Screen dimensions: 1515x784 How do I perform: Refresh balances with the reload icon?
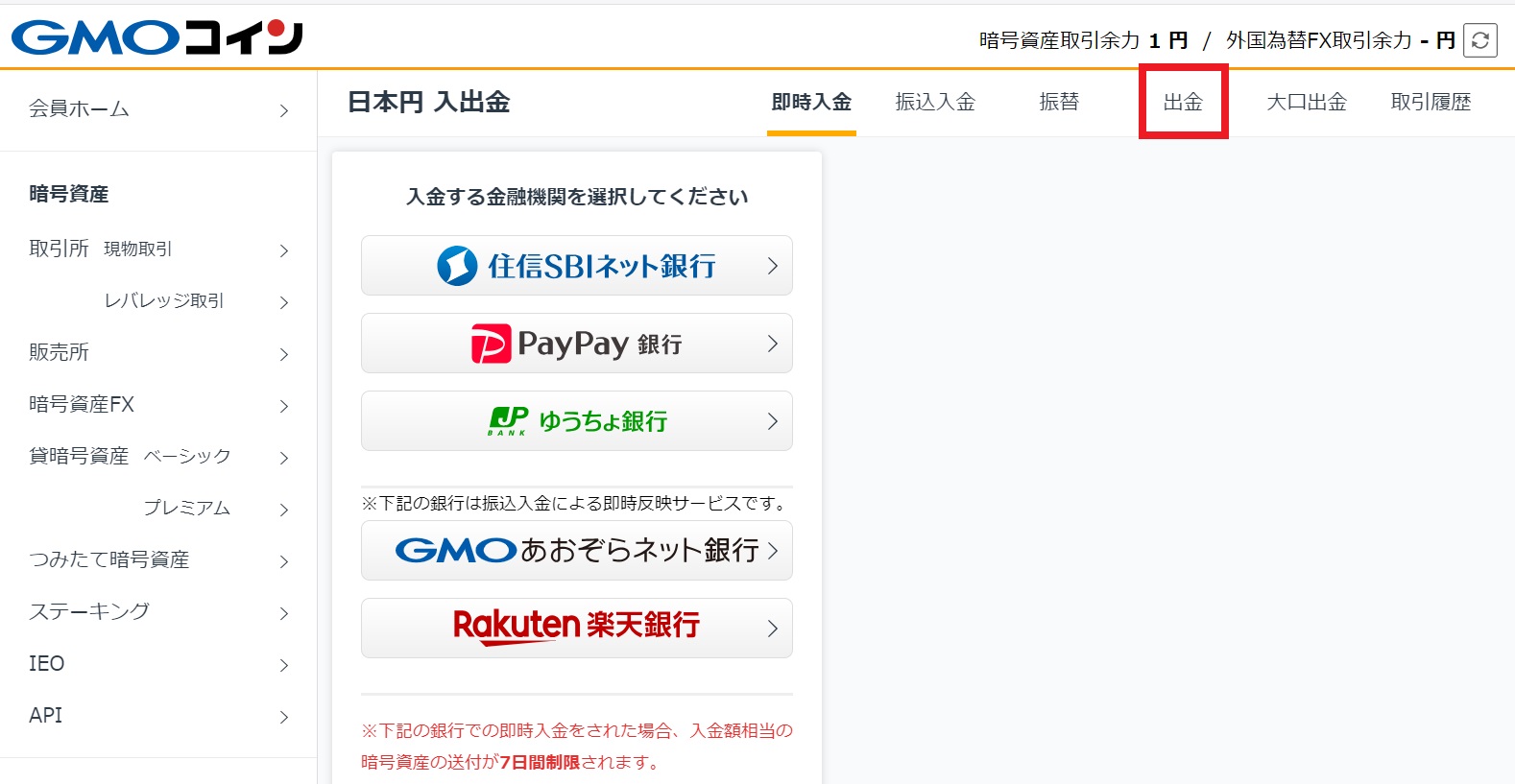click(x=1479, y=40)
